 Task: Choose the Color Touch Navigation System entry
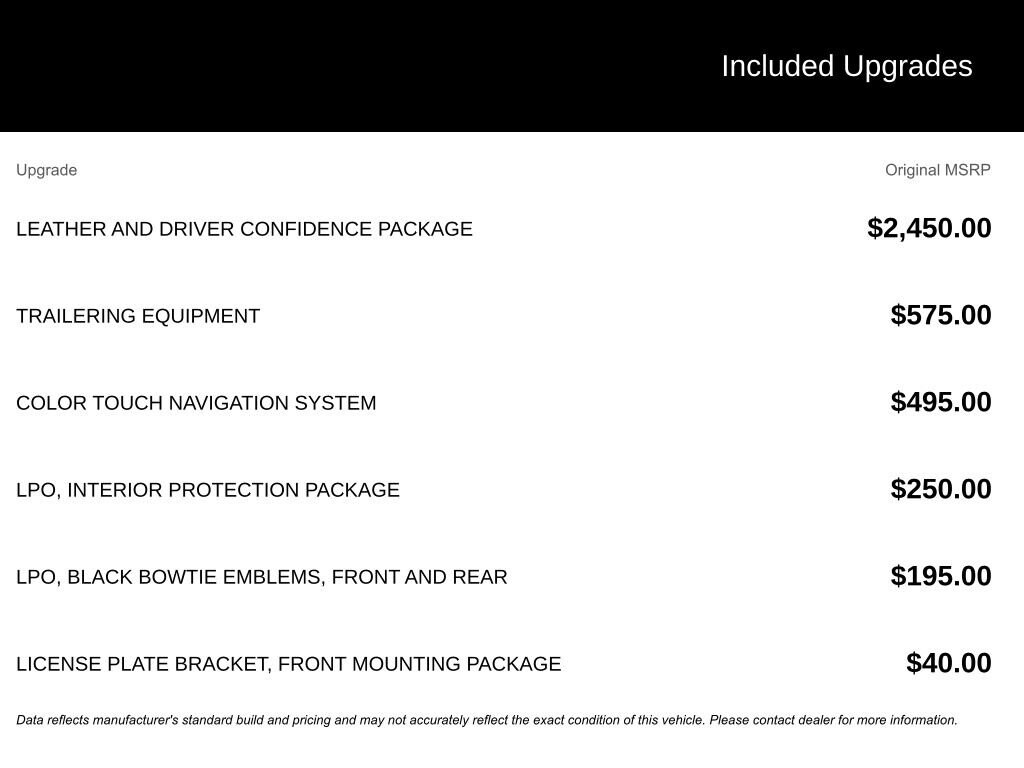(x=196, y=403)
